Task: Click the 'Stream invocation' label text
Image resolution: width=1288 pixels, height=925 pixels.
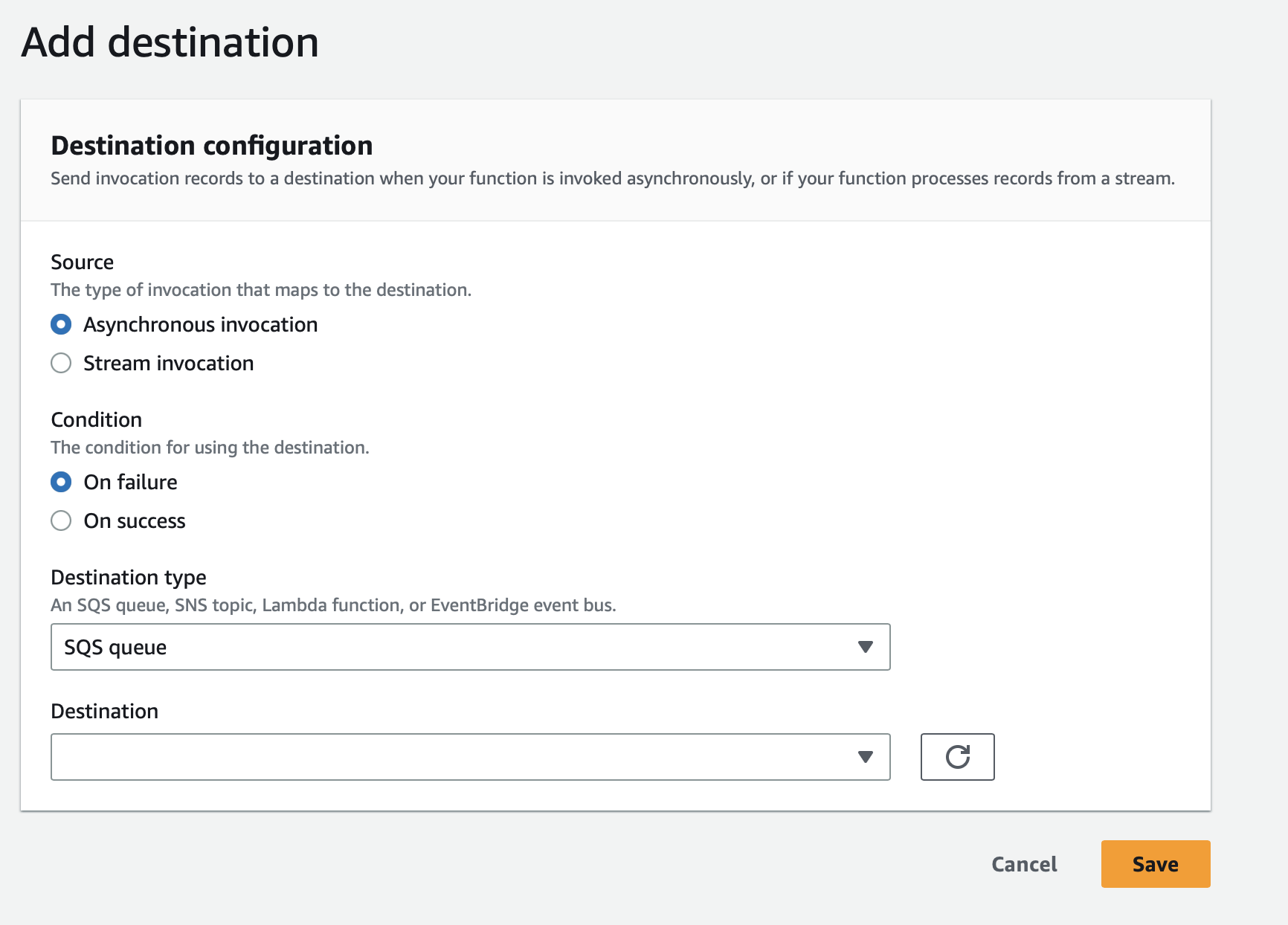Action: [x=168, y=364]
